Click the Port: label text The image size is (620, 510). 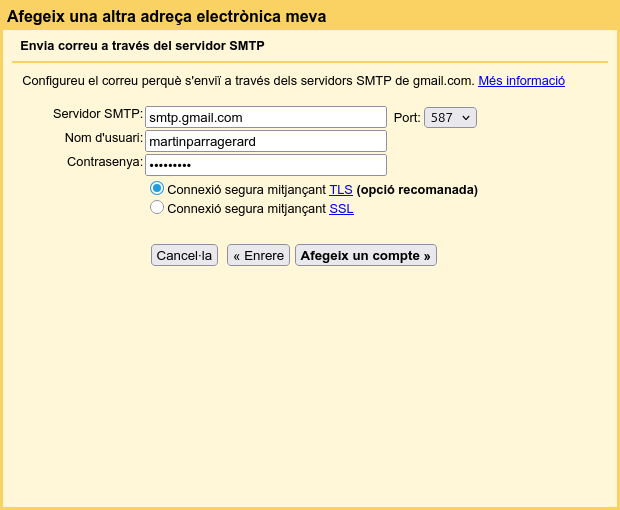[407, 118]
